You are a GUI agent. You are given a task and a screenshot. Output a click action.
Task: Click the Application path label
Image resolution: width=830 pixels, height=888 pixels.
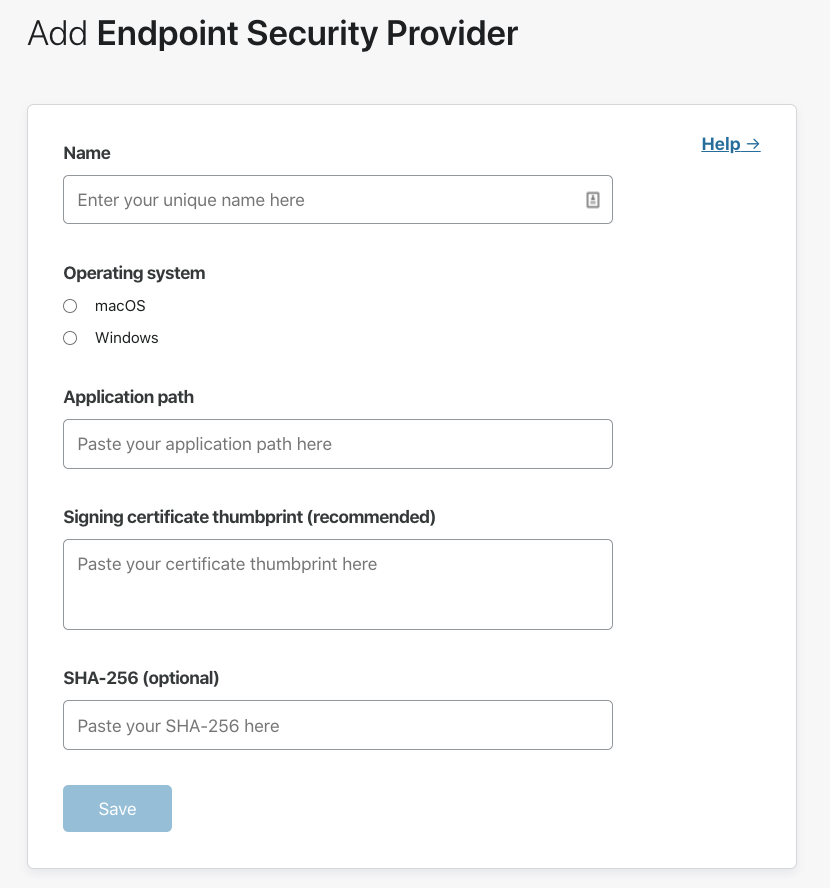tap(129, 397)
